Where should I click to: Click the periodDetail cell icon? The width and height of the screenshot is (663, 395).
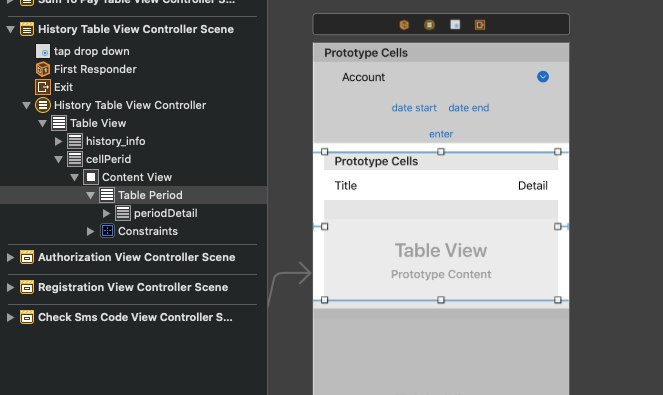[123, 214]
